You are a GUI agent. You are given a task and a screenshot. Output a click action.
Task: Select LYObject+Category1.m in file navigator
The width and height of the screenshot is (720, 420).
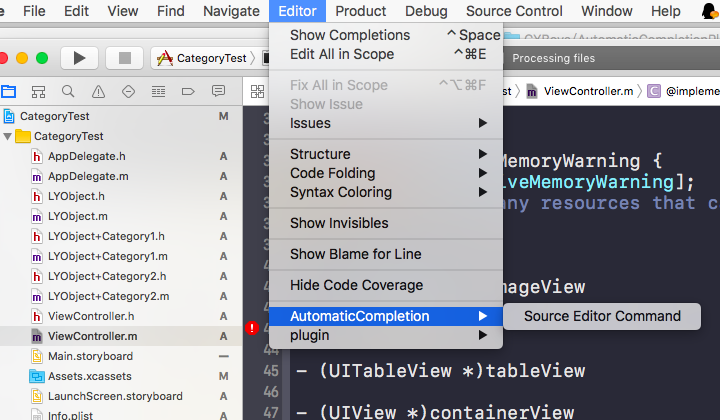pyautogui.click(x=108, y=256)
